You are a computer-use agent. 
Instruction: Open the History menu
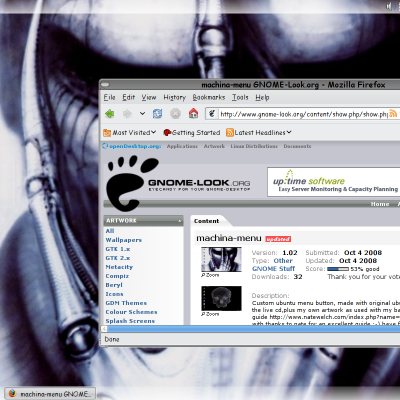pos(174,97)
